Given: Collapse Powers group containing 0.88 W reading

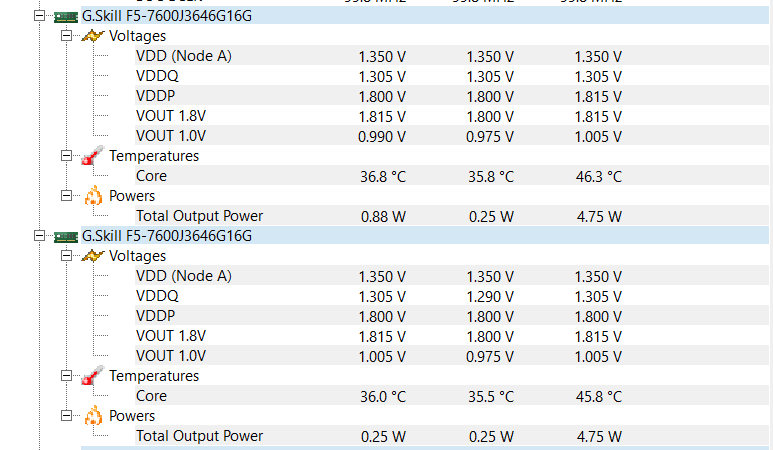Looking at the screenshot, I should tap(66, 196).
